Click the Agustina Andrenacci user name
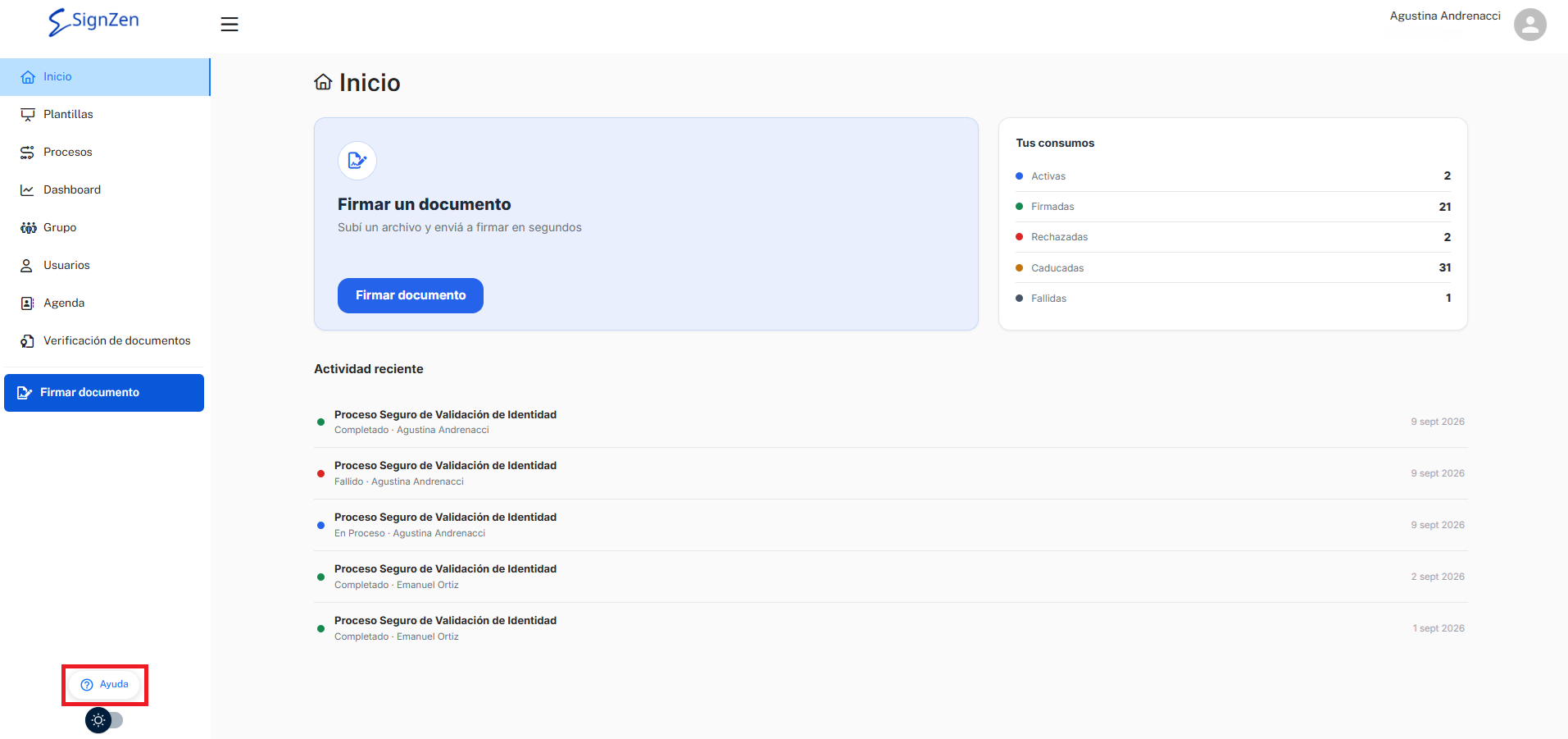1568x739 pixels. [x=1445, y=16]
